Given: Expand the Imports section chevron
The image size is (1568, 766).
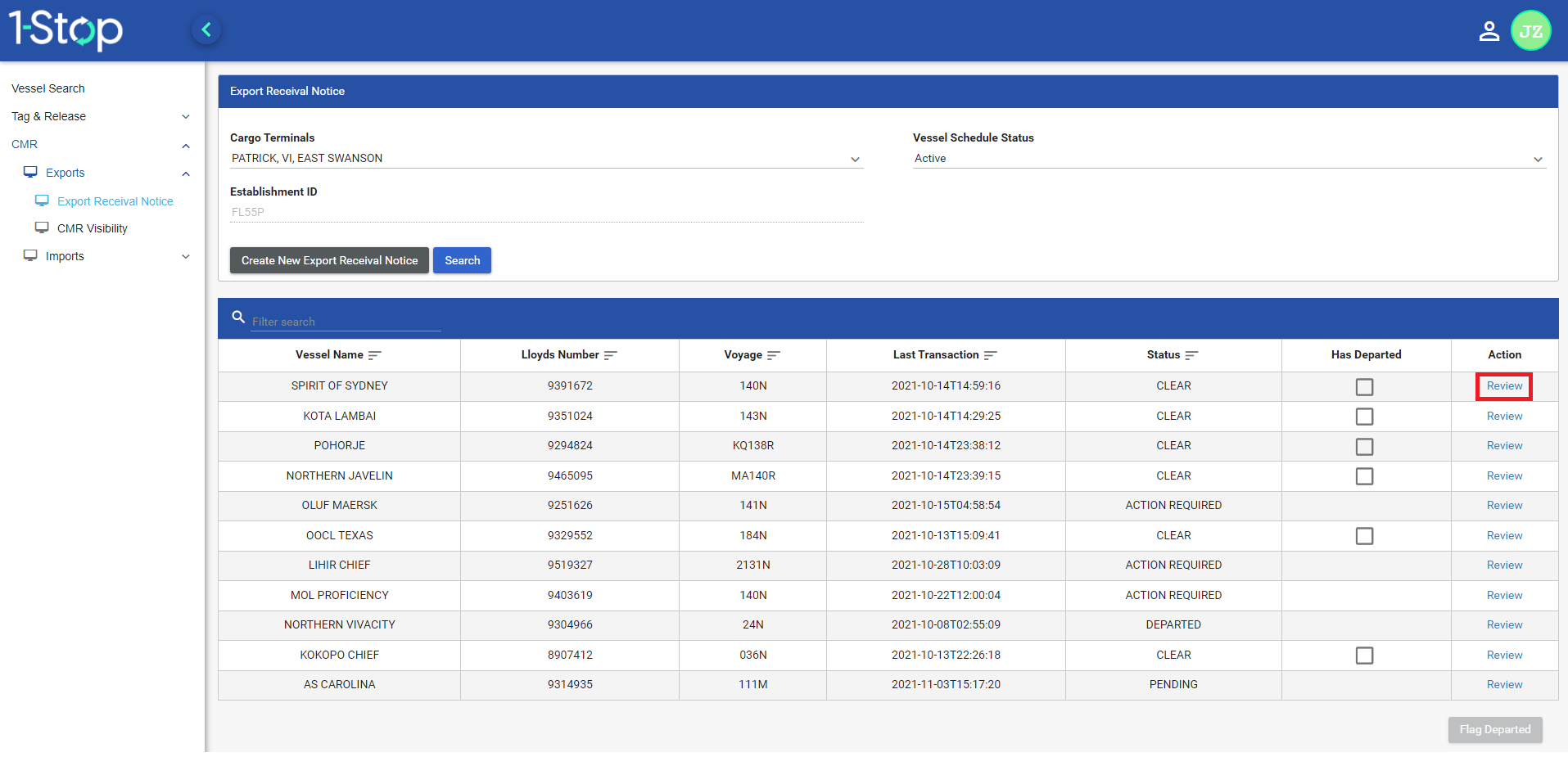Looking at the screenshot, I should [186, 256].
